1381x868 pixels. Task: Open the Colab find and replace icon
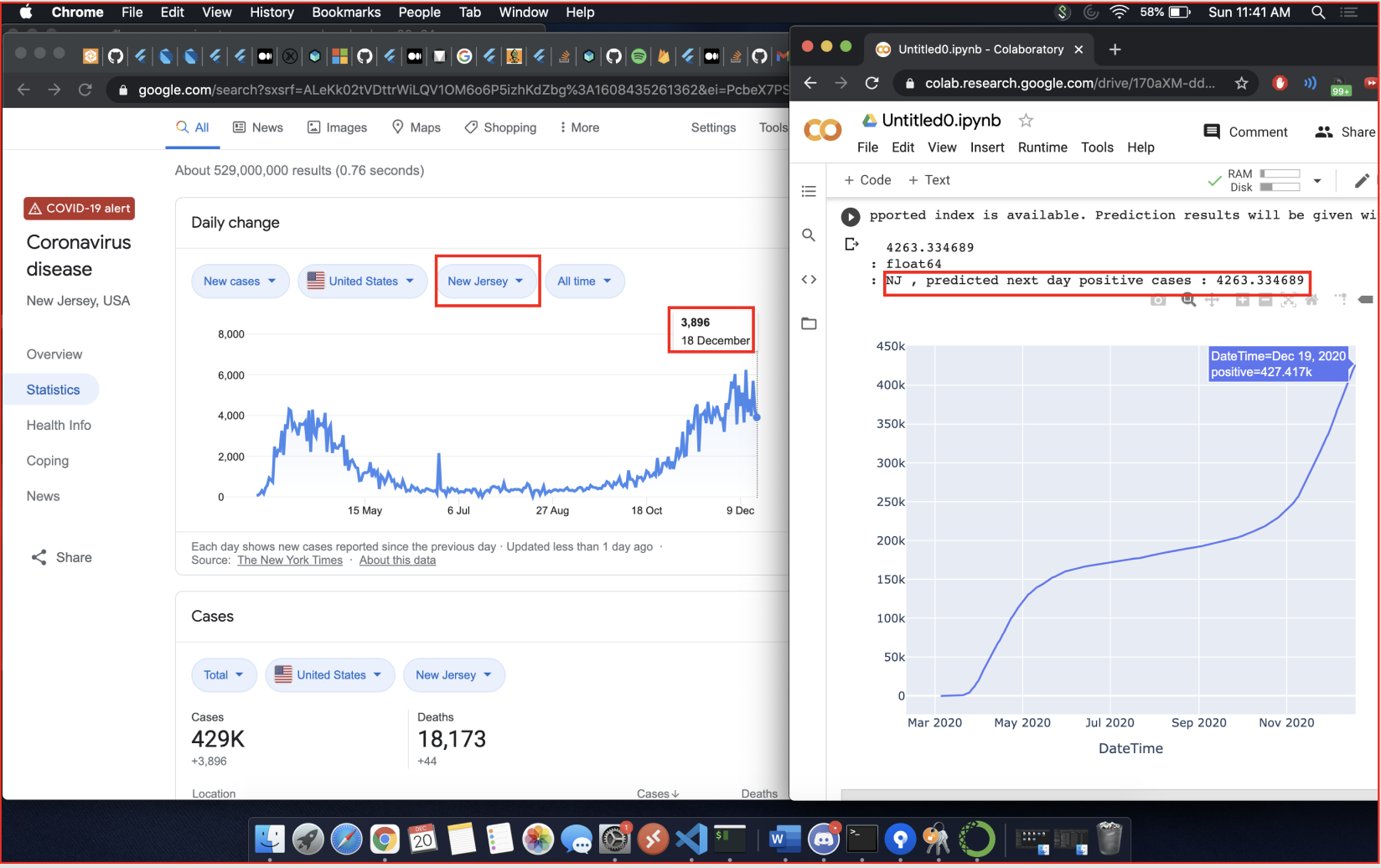pos(809,235)
